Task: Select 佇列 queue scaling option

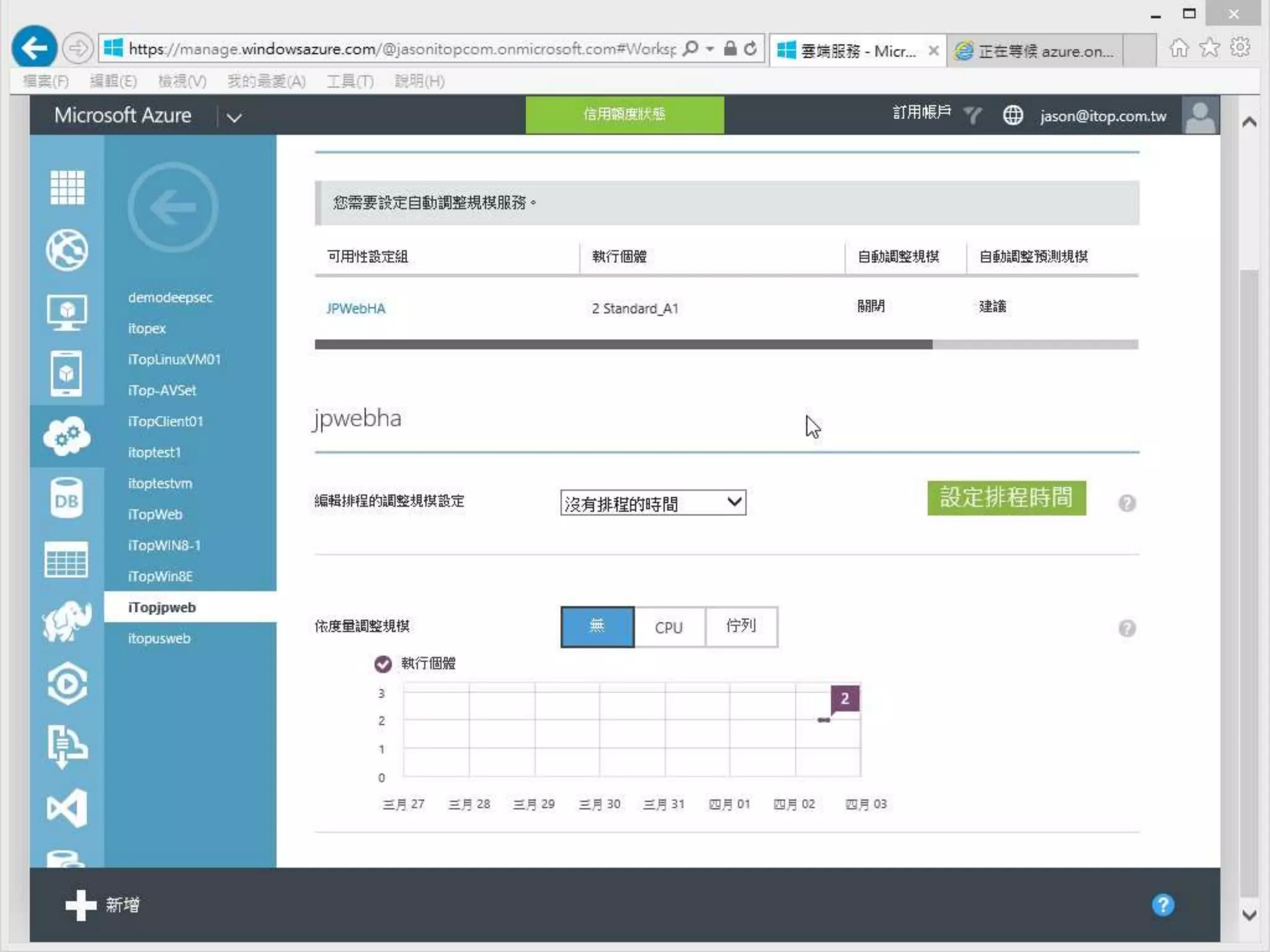Action: tap(740, 627)
